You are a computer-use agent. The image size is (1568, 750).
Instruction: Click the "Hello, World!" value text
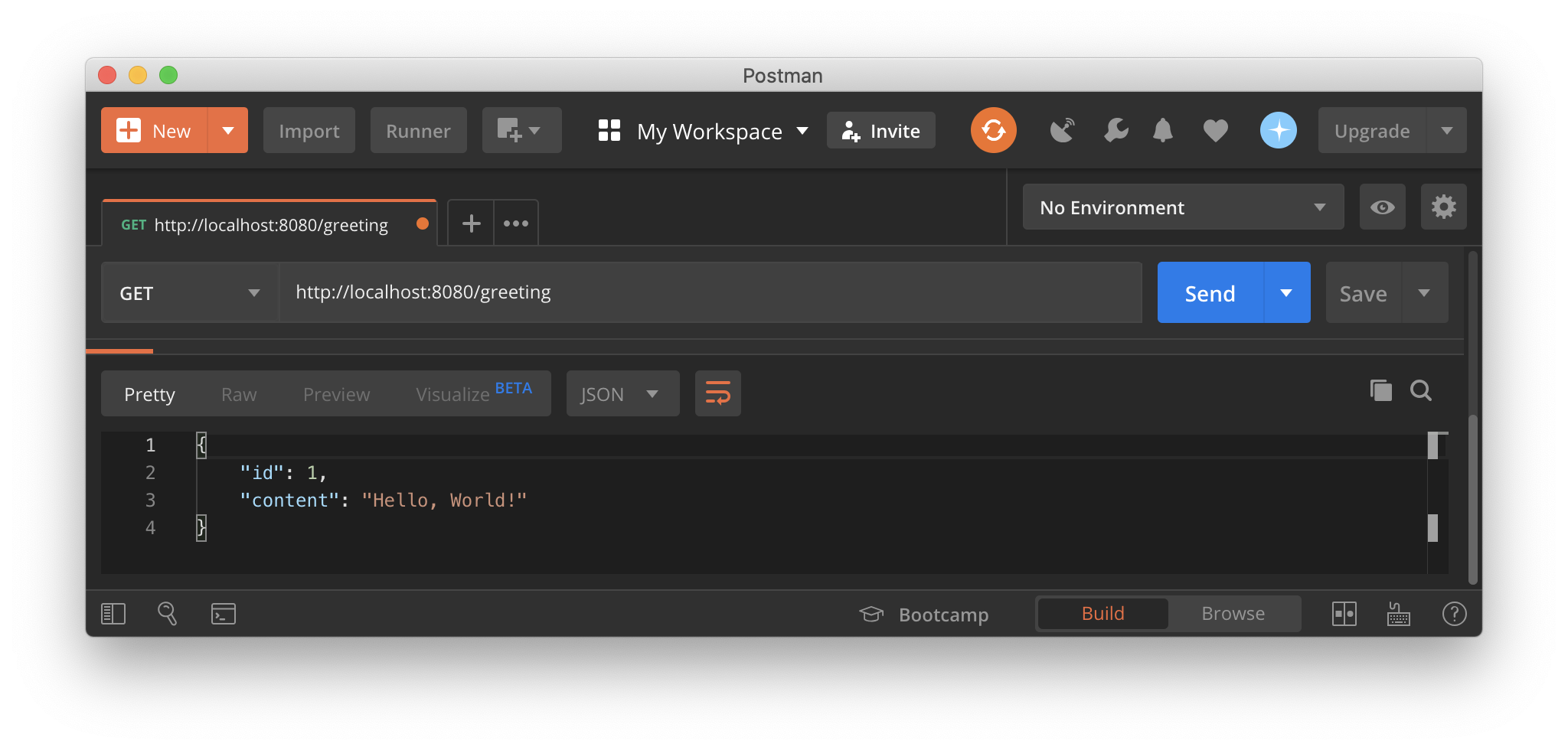tap(444, 501)
